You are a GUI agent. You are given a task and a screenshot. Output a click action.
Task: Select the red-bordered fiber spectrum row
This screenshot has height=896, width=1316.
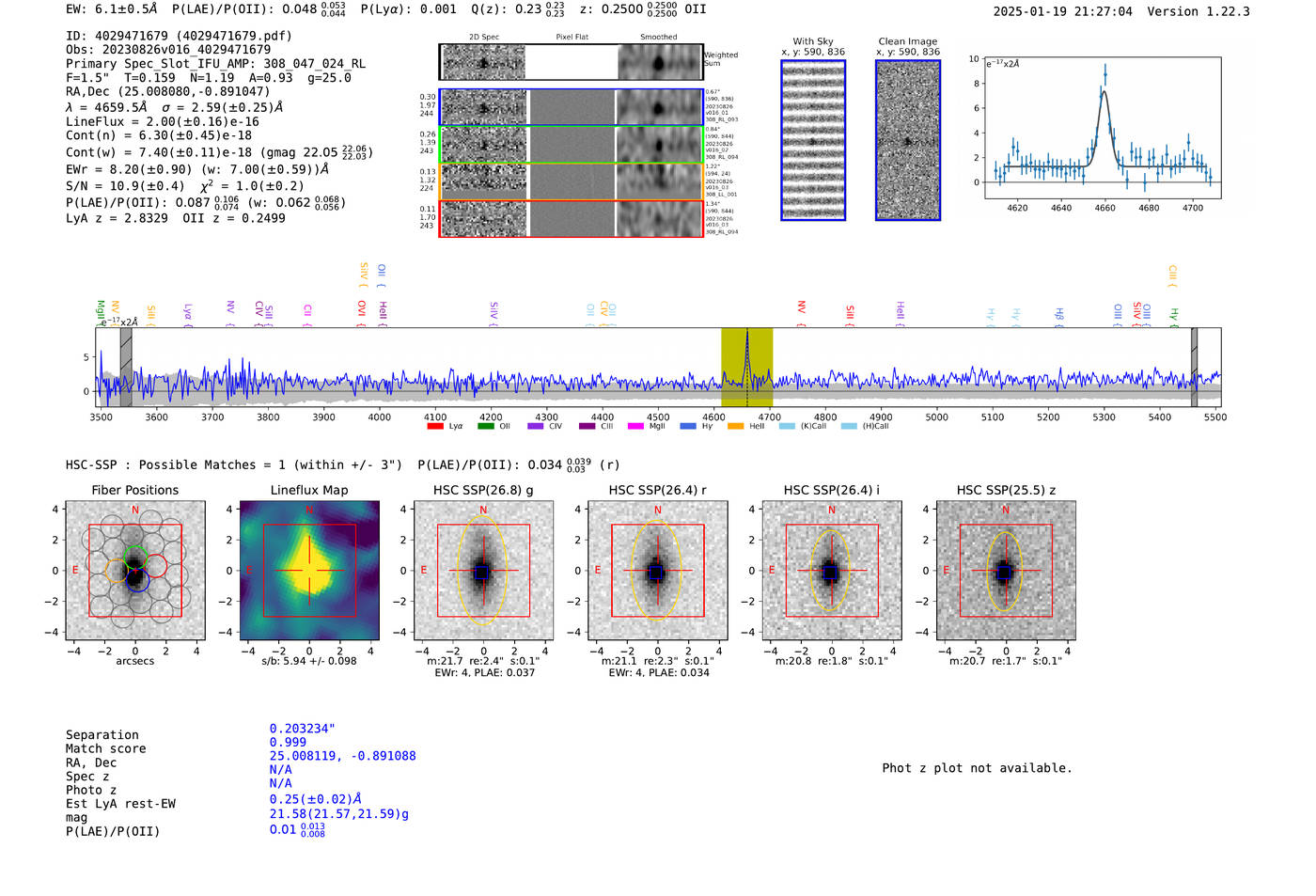tap(571, 219)
